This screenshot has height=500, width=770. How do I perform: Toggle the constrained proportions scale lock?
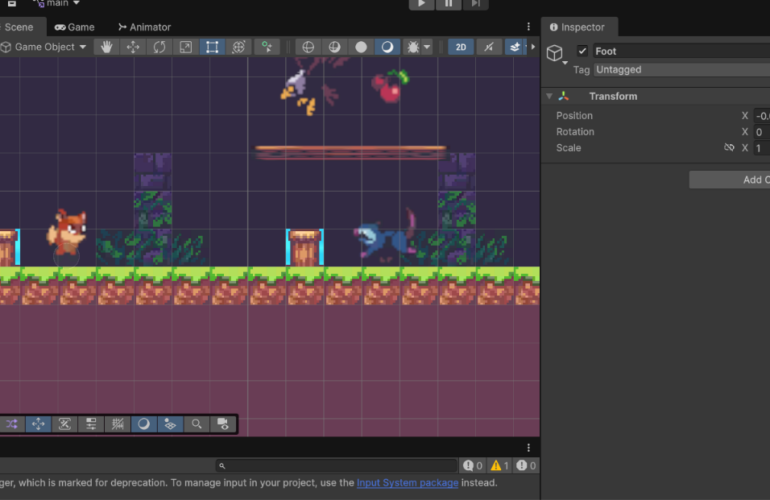coord(729,147)
